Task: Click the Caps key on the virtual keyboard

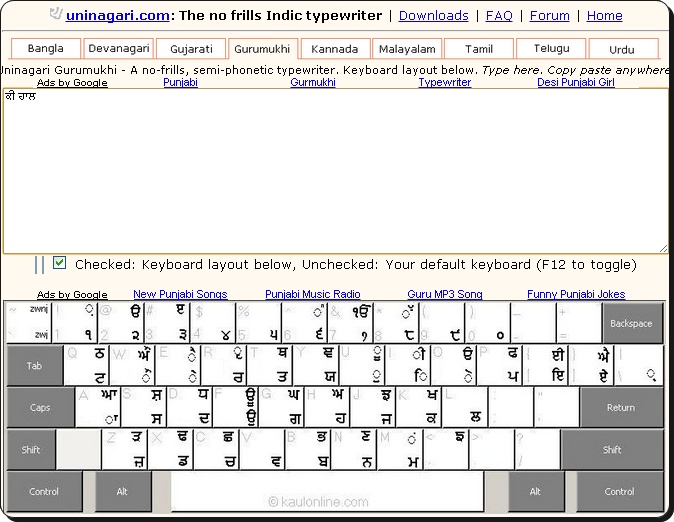Action: (x=40, y=407)
